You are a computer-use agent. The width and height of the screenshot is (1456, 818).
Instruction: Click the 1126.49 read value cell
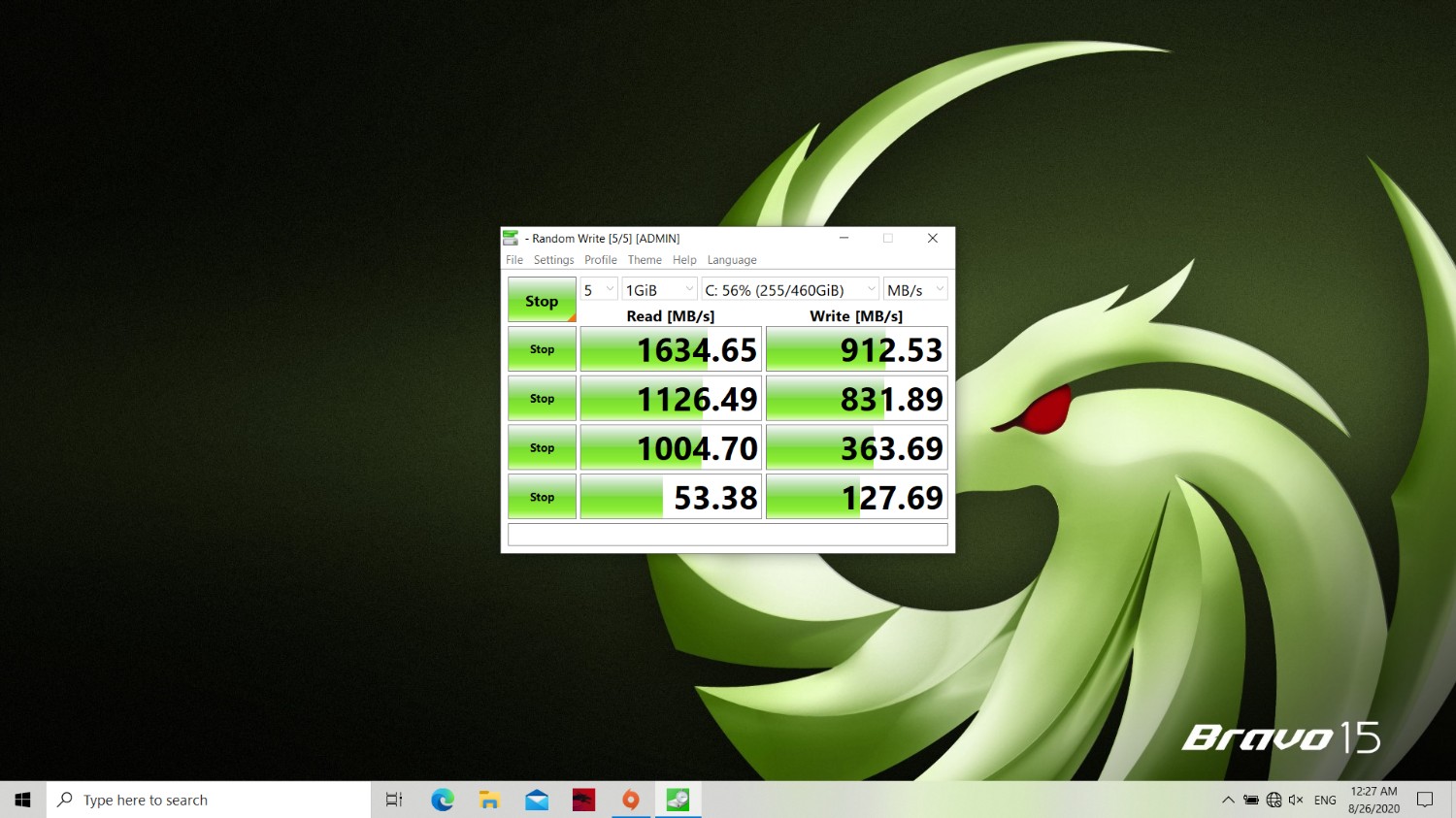tap(671, 399)
